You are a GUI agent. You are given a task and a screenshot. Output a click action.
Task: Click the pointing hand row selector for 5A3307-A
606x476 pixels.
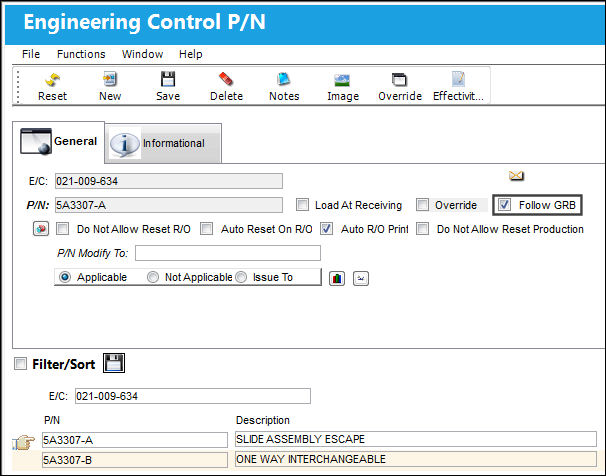[x=23, y=442]
